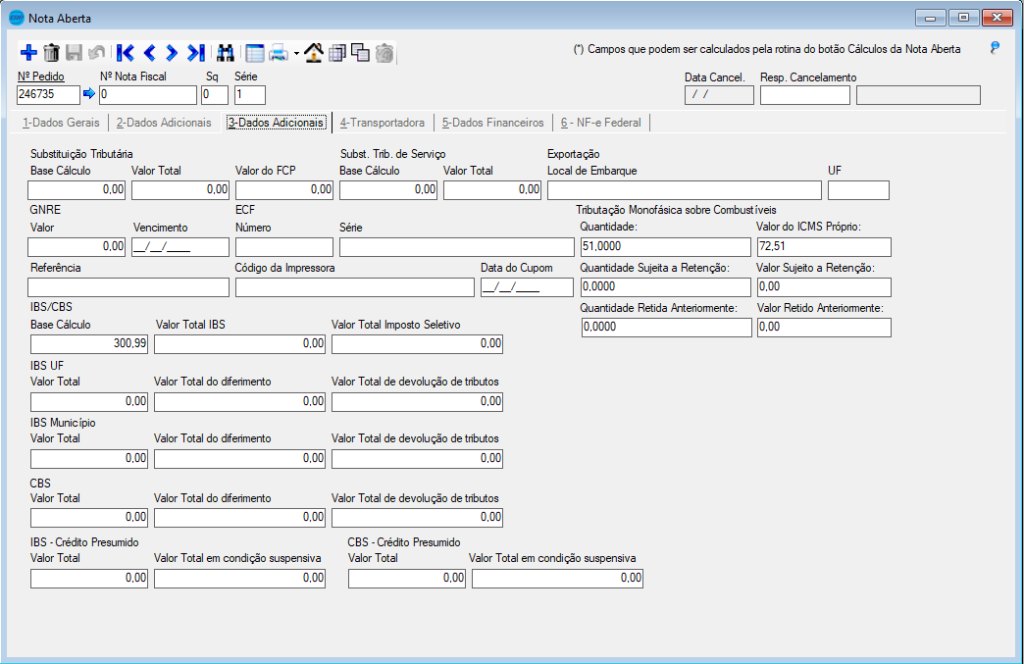Click the binoculars search icon
The width and height of the screenshot is (1024, 664).
coord(225,53)
